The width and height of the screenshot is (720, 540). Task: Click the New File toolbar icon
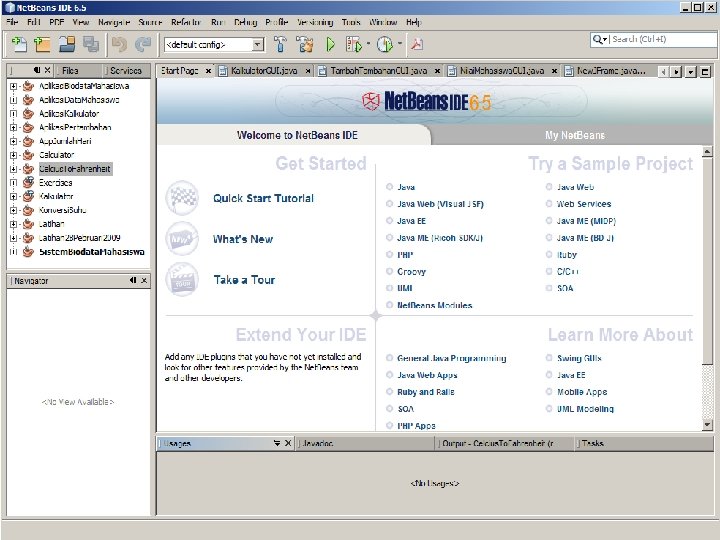(19, 44)
